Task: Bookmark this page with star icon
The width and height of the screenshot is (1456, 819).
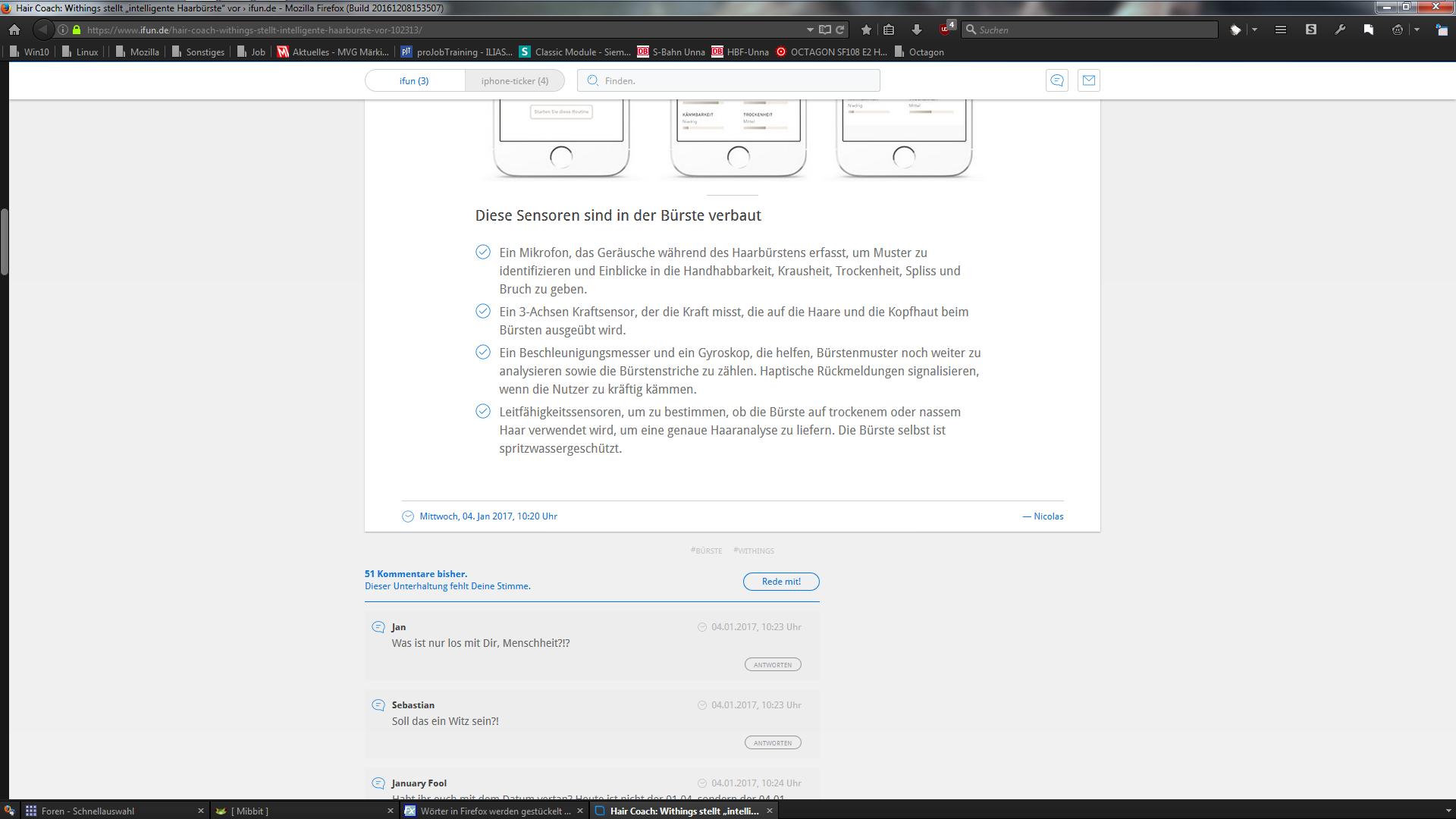Action: [x=866, y=30]
